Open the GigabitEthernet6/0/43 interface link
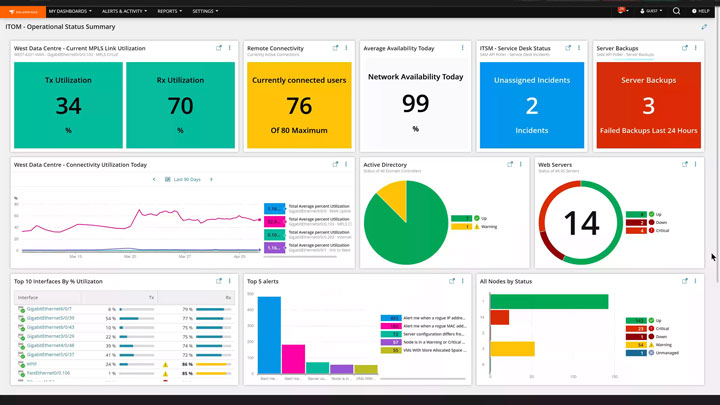The image size is (720, 405). click(x=51, y=327)
